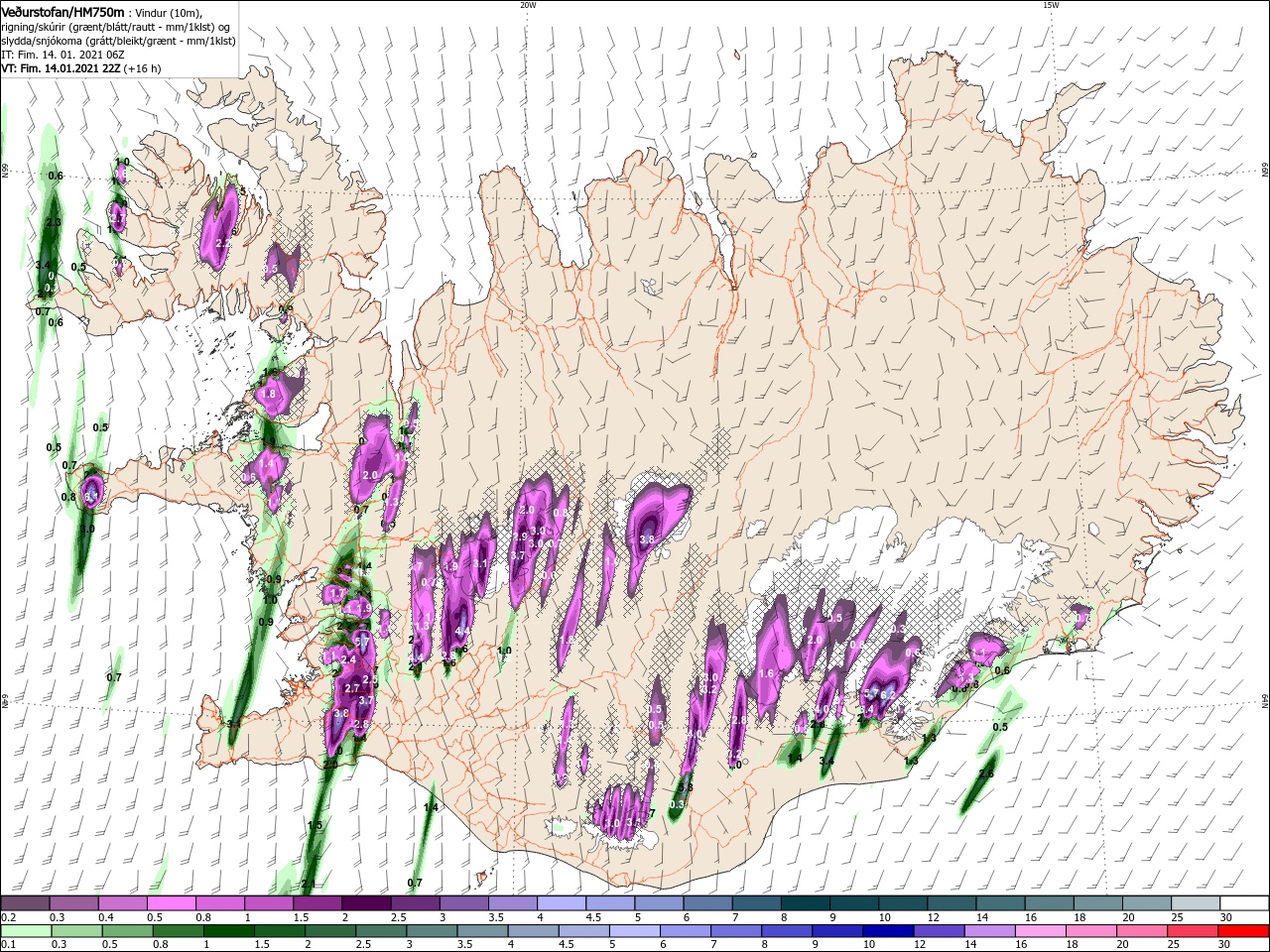The width and height of the screenshot is (1270, 952).
Task: Pick the snow scale swatch 0.8–1
Action: [x=220, y=903]
